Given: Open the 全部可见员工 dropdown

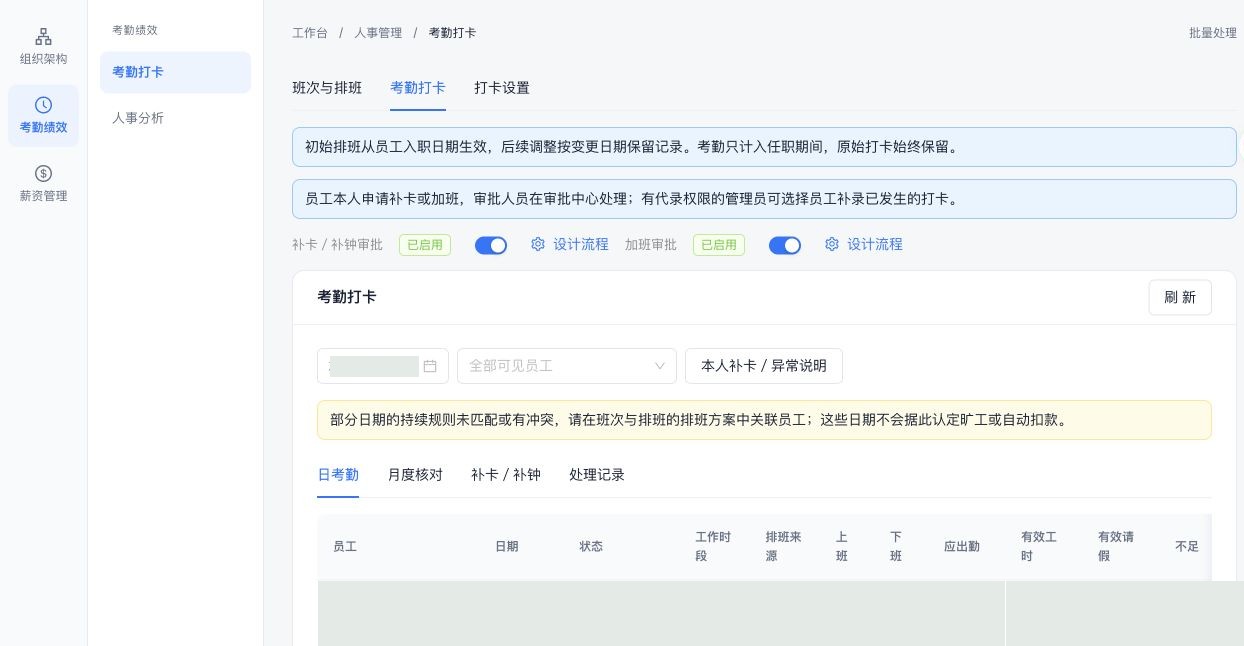Looking at the screenshot, I should tap(567, 366).
